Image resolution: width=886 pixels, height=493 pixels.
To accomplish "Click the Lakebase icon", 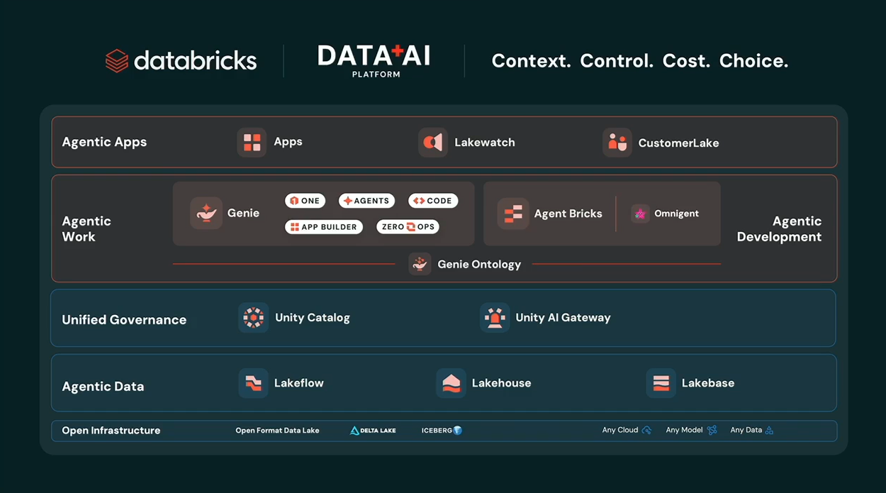I will pos(661,383).
